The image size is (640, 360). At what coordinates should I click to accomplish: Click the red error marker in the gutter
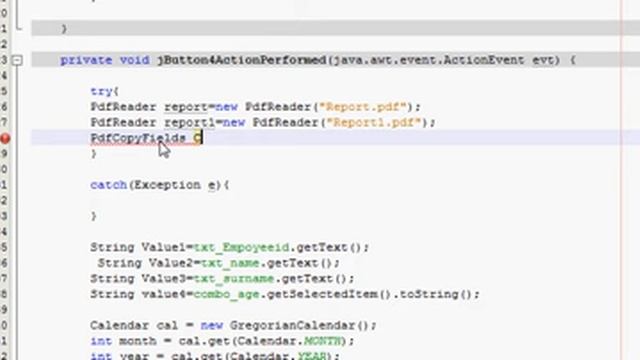5,138
